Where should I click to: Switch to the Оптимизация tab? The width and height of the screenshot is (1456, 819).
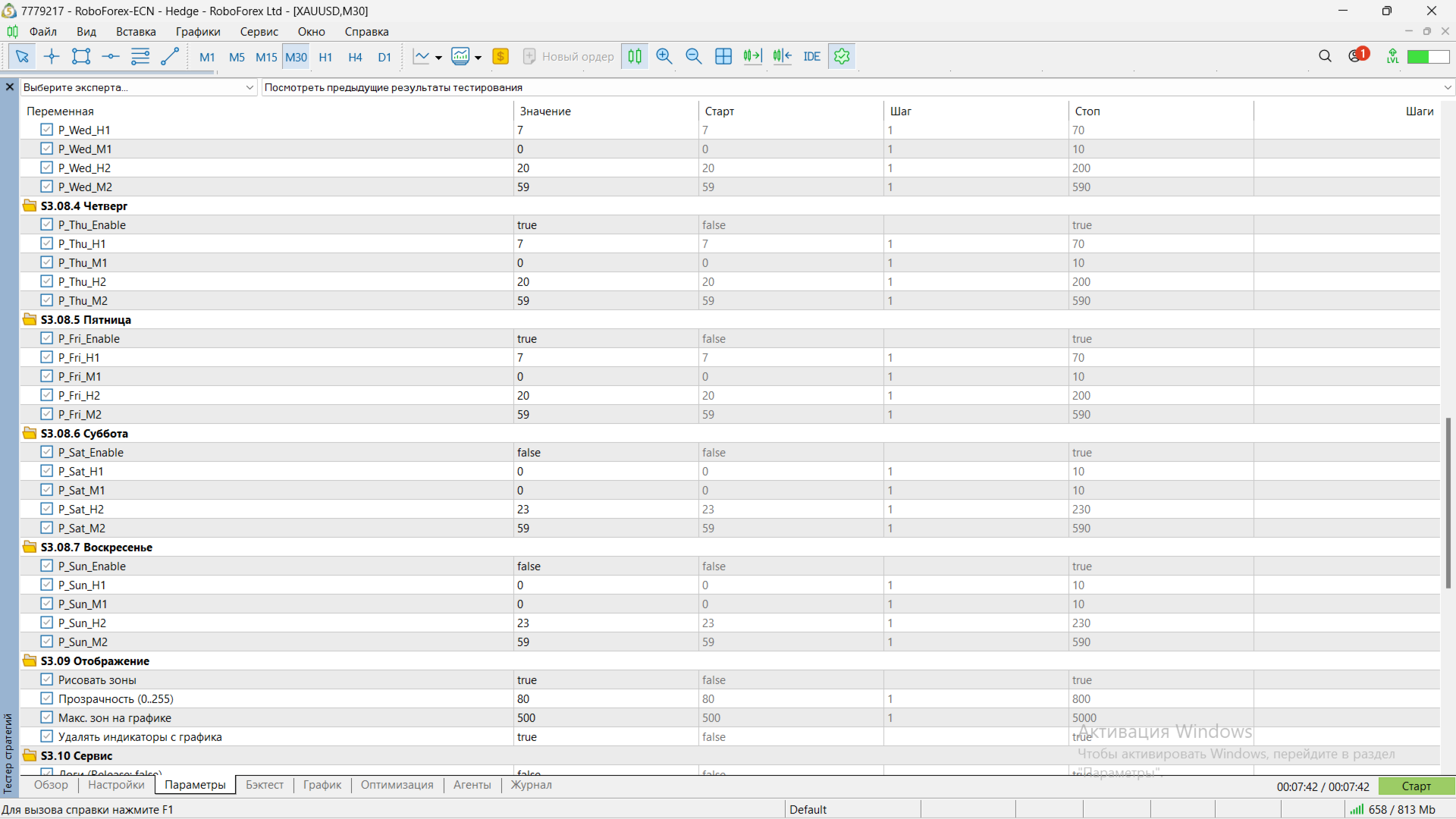[397, 785]
